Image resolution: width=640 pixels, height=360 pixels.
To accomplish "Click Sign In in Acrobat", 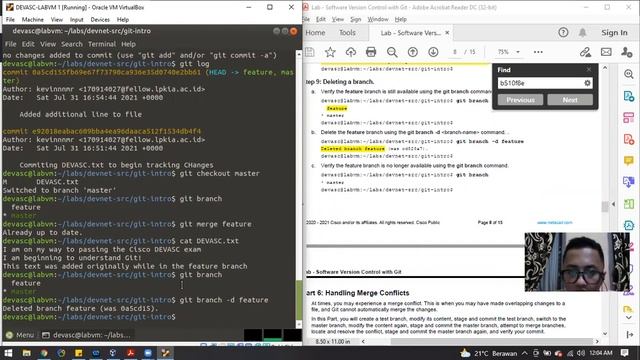I will pyautogui.click(x=614, y=32).
